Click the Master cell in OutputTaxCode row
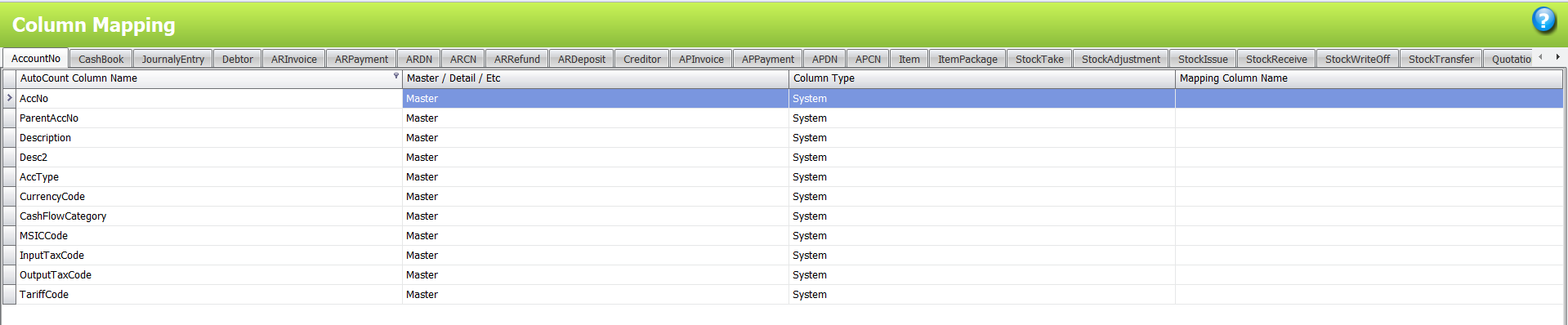The height and width of the screenshot is (325, 1568). [x=596, y=274]
